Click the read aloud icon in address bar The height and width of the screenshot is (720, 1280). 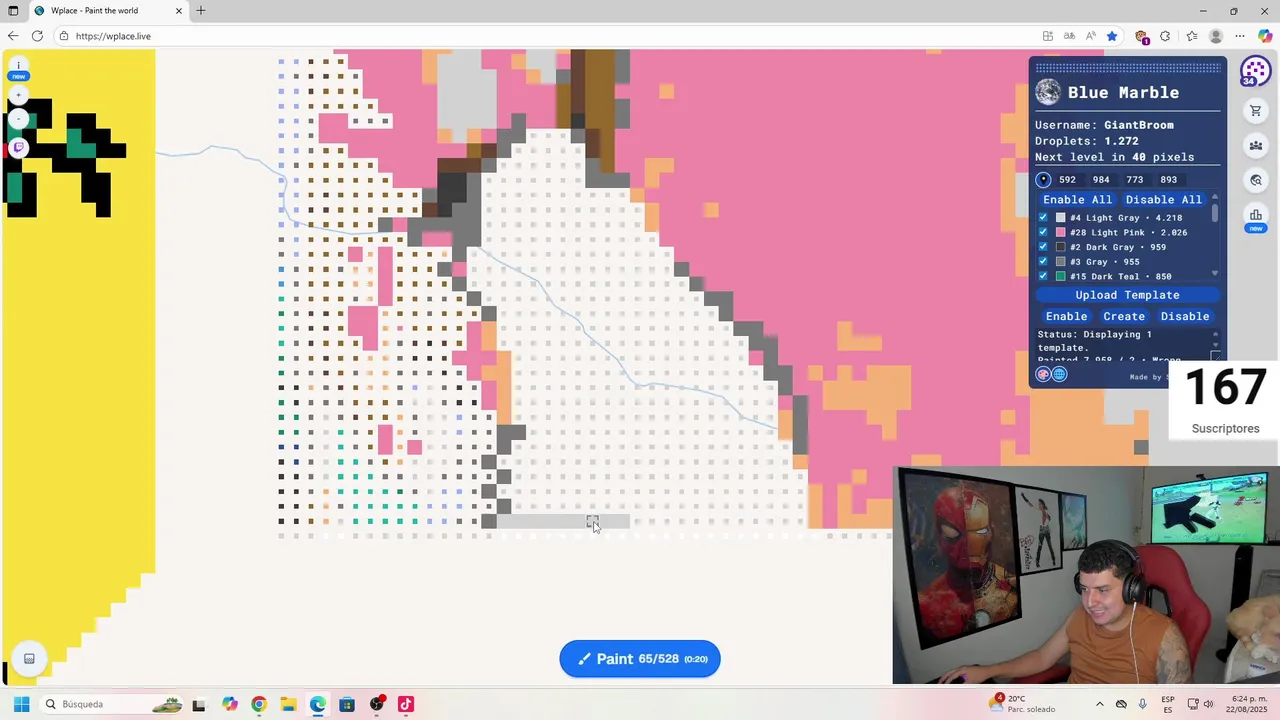click(1089, 36)
